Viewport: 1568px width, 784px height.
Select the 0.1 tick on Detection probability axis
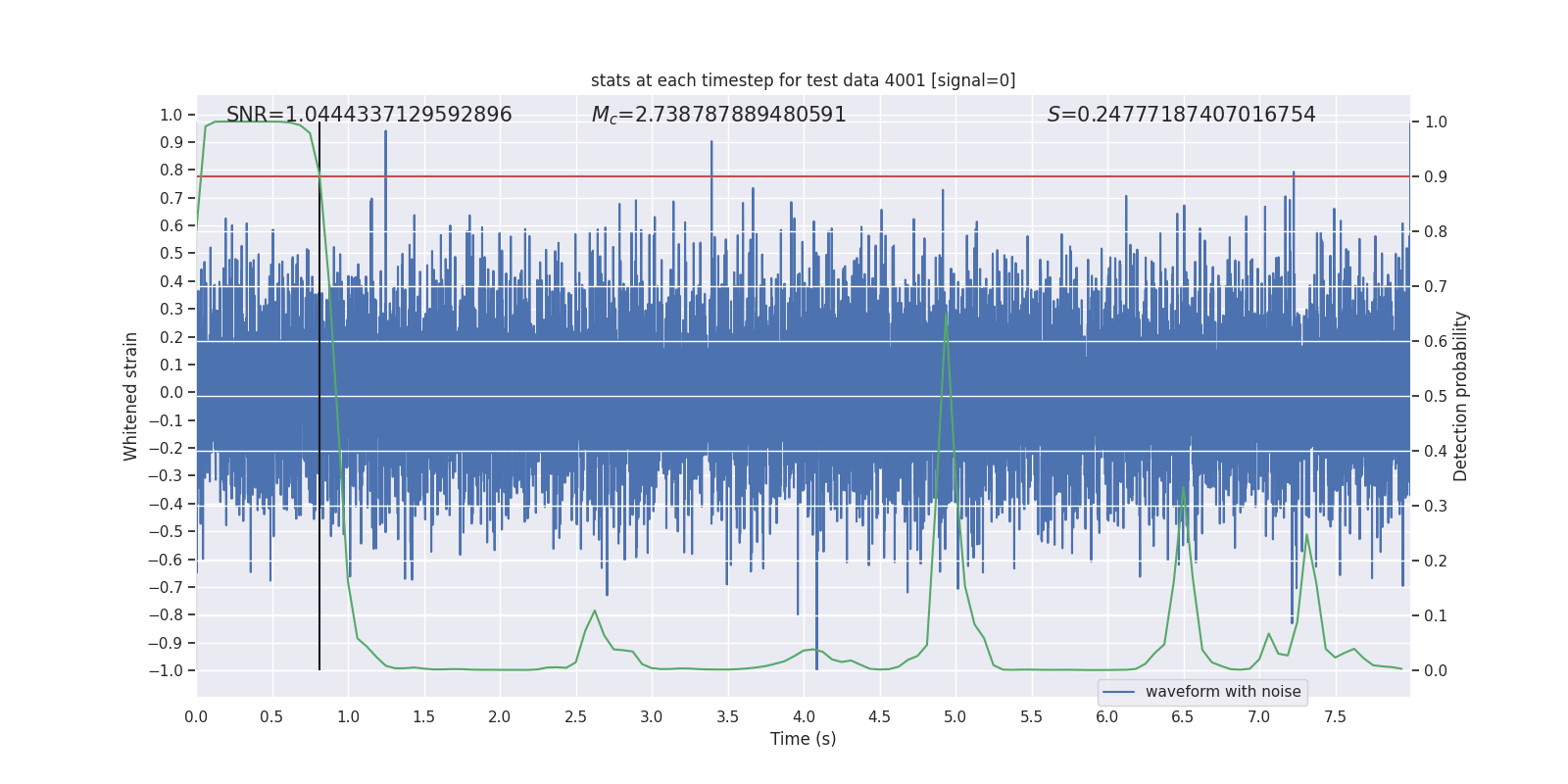1436,615
